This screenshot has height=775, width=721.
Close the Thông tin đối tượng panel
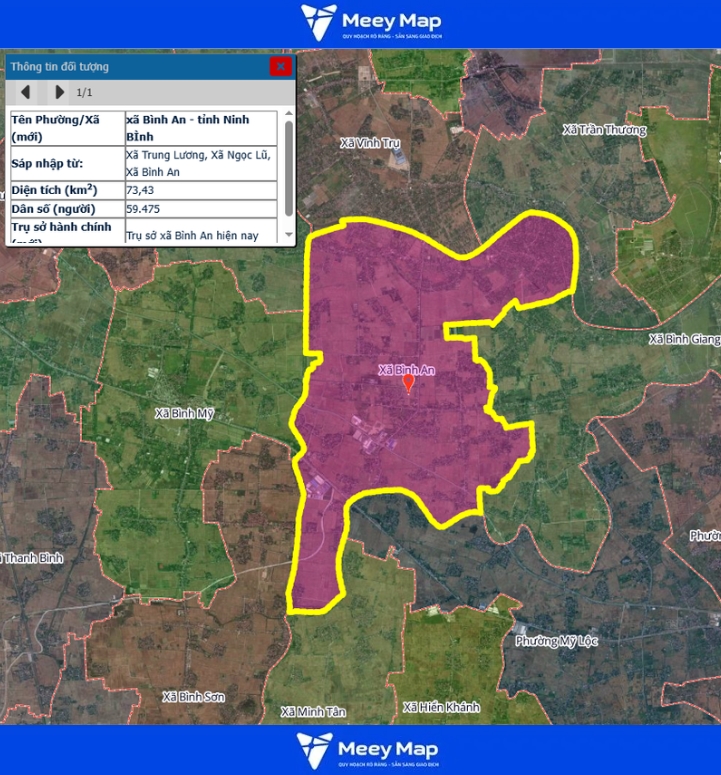tap(280, 67)
